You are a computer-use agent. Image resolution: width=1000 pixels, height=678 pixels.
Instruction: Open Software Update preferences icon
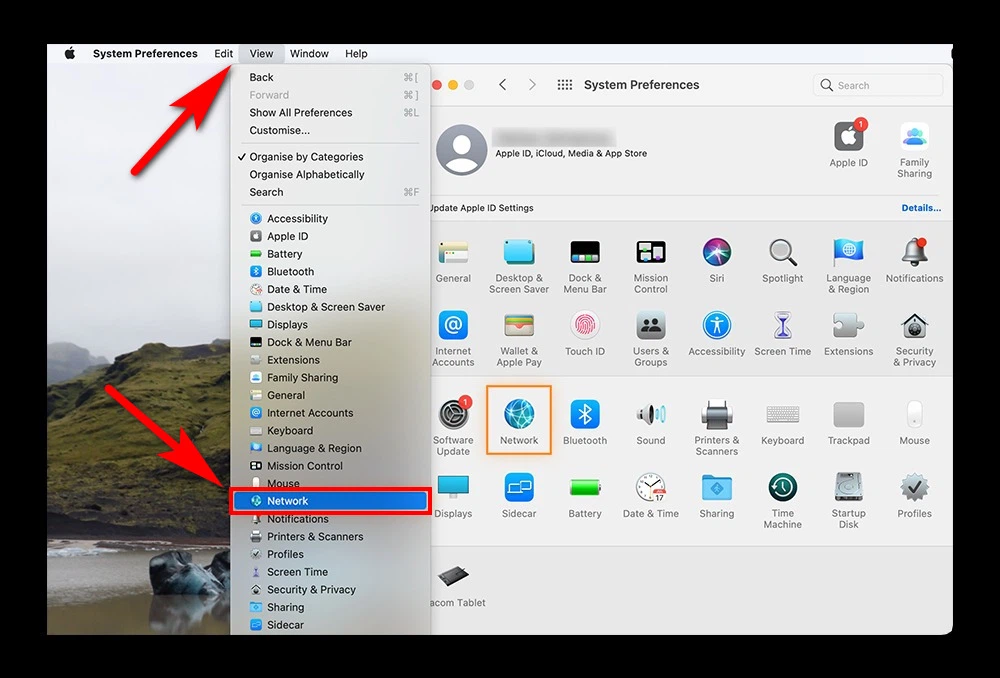coord(454,415)
